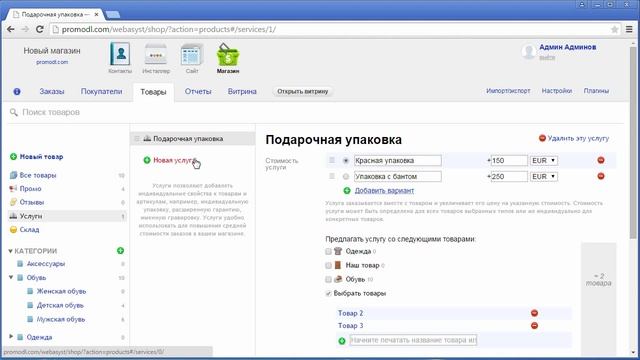This screenshot has width=640, height=360.
Task: Toggle the Выбрать товары checkbox
Action: (x=328, y=293)
